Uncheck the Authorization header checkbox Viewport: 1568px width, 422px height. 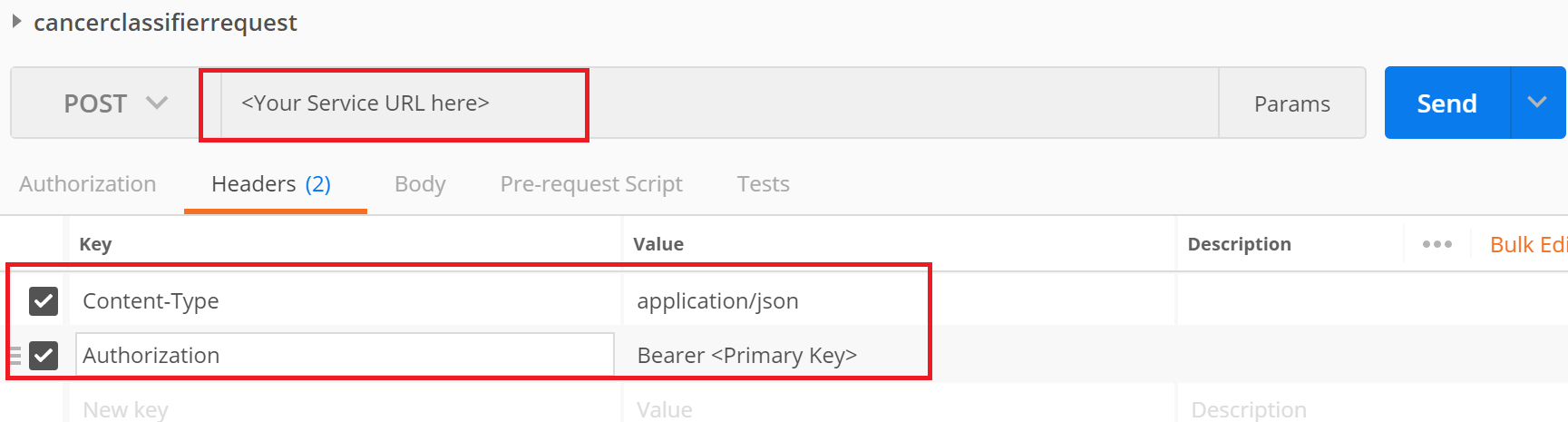(44, 356)
